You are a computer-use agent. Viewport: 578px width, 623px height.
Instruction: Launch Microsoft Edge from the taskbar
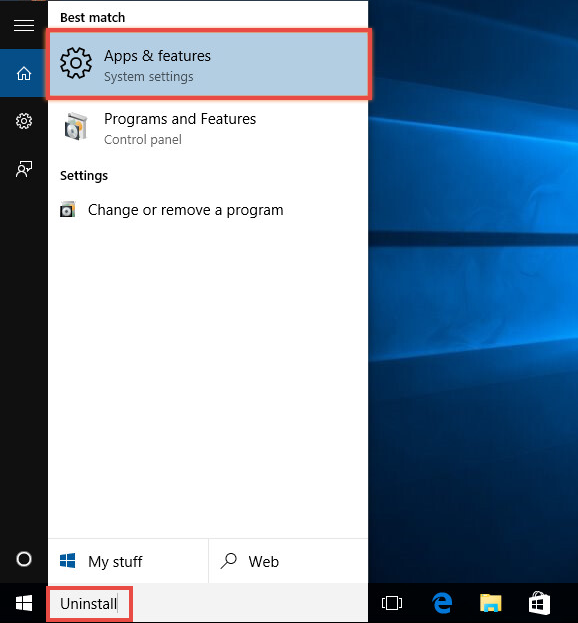[442, 603]
